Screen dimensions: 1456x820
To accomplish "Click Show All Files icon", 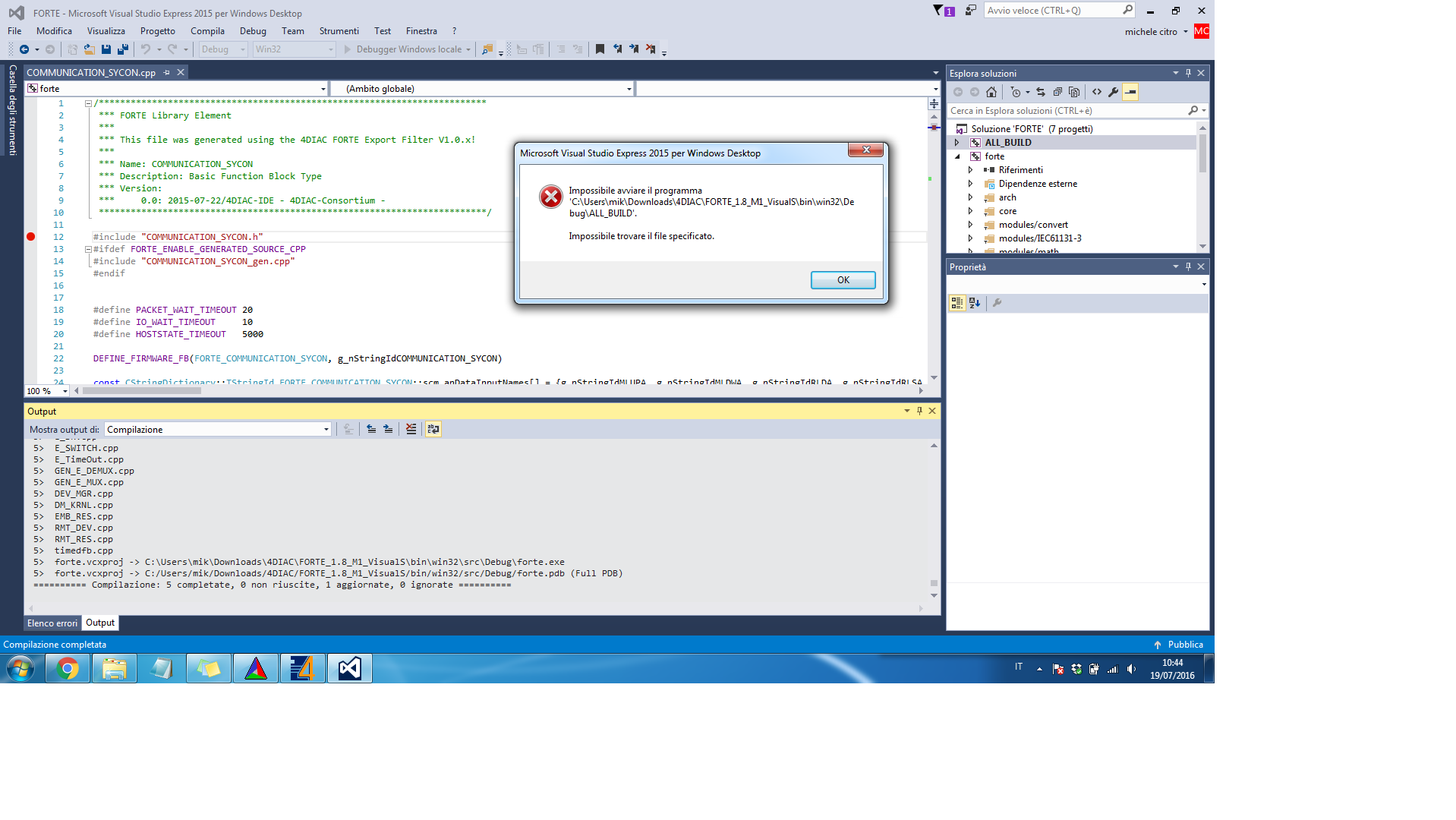I will 1074,92.
